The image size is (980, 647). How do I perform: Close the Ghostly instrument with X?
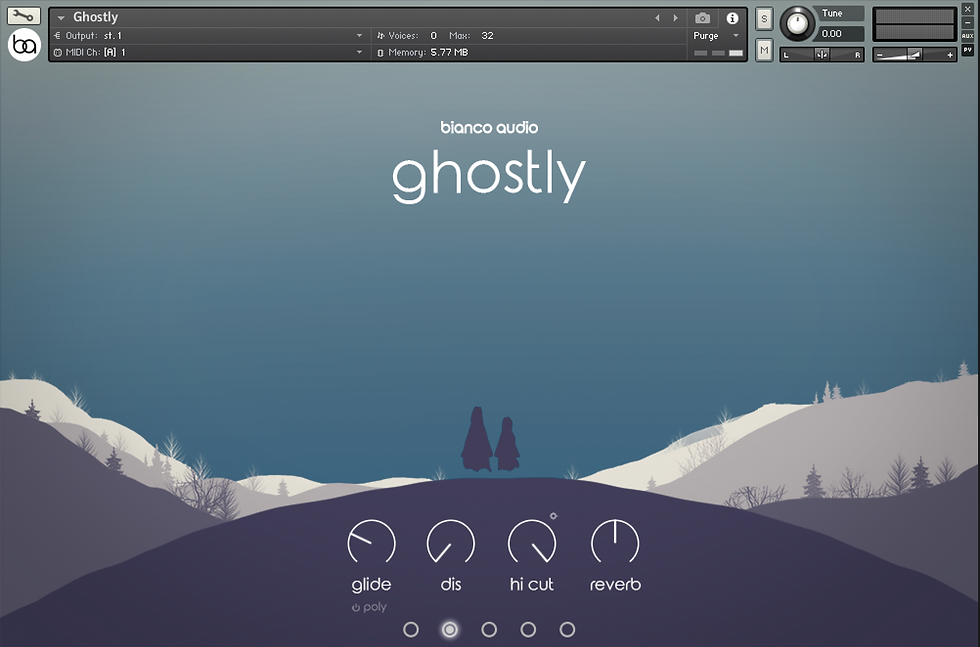(x=968, y=9)
